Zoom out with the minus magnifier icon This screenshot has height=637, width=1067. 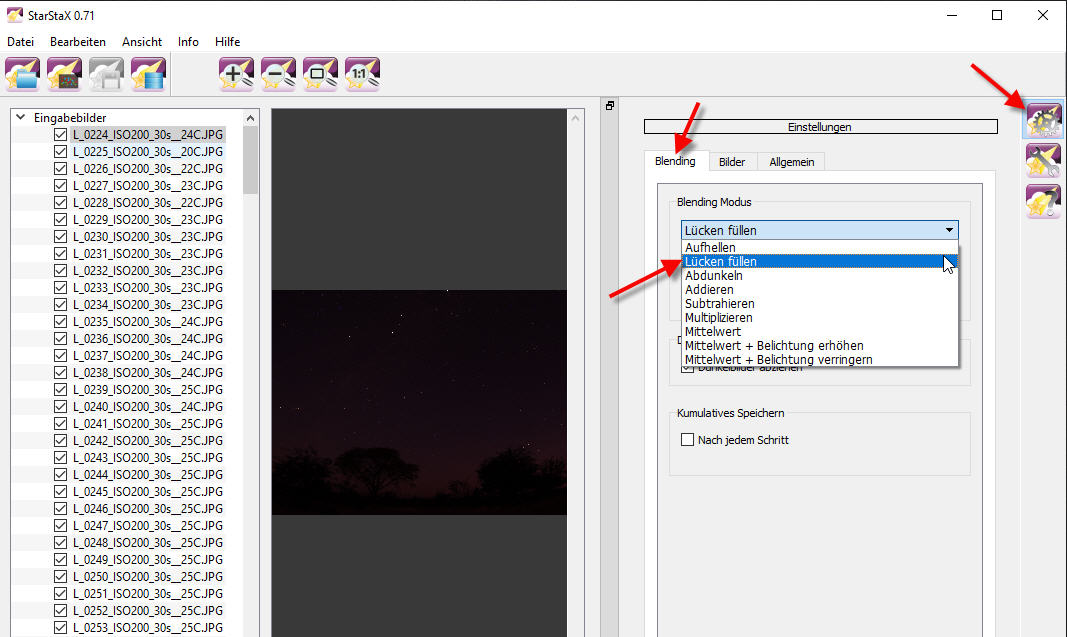pos(278,75)
